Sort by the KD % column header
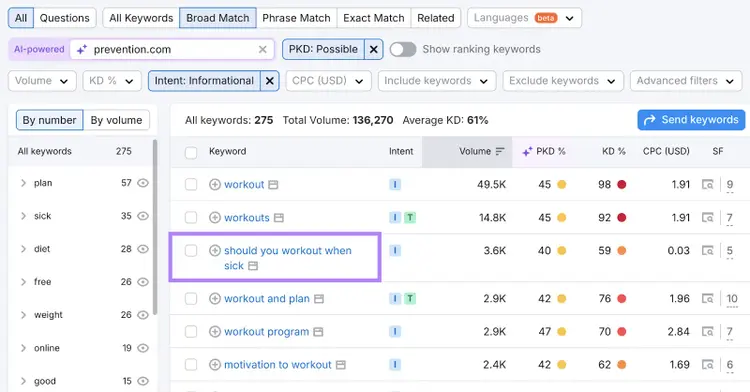 tap(614, 152)
